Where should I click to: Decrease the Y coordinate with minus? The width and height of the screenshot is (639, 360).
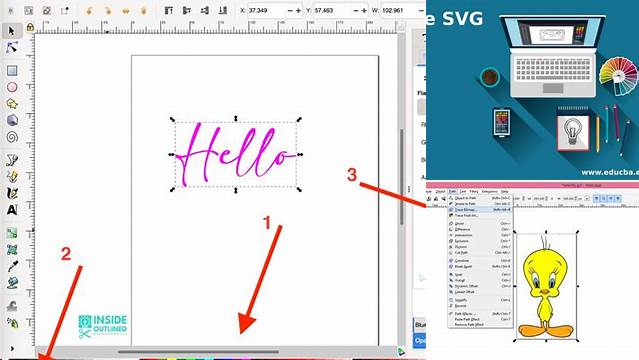click(355, 11)
